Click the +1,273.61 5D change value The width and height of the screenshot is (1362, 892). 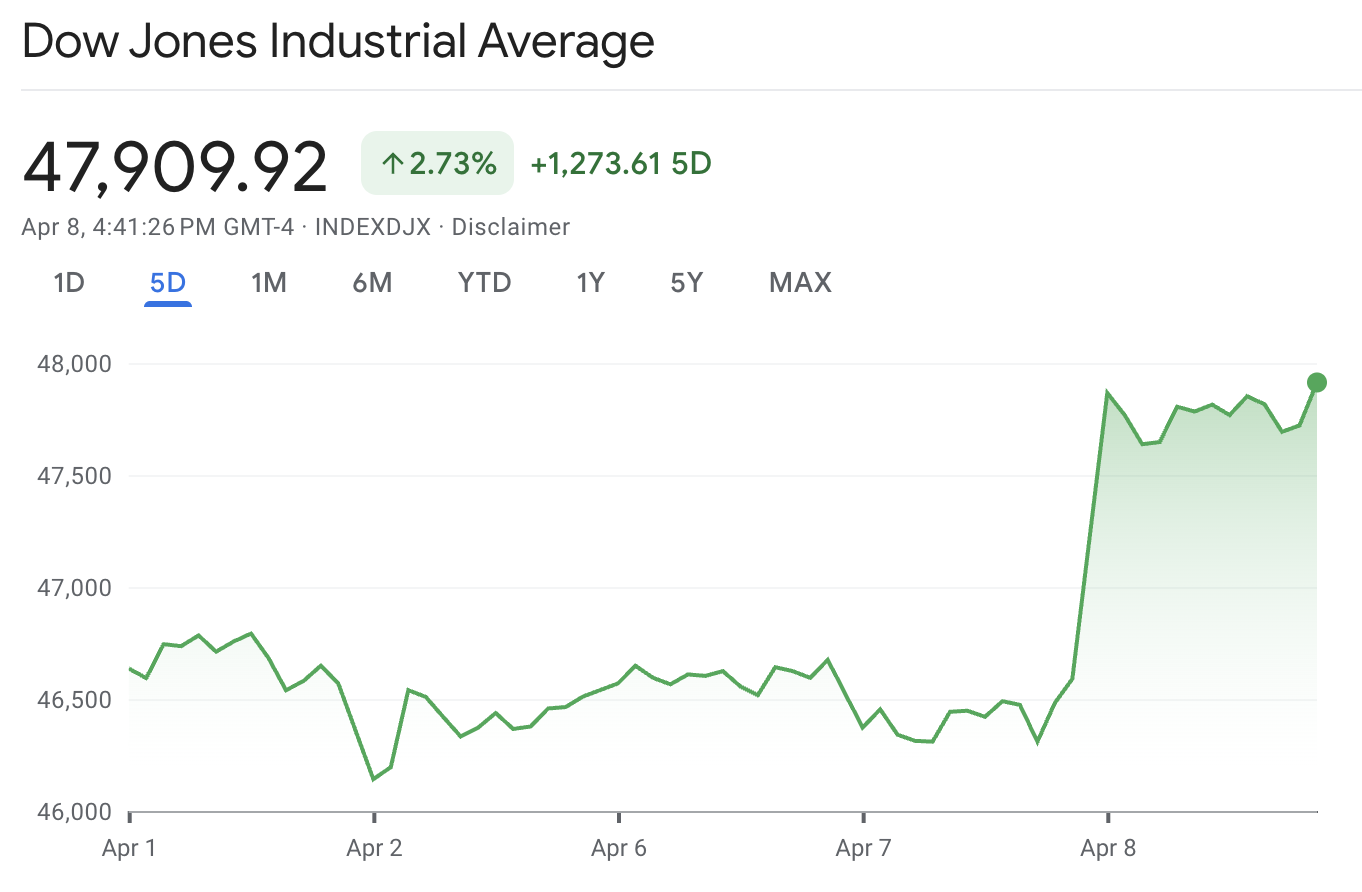click(x=619, y=162)
